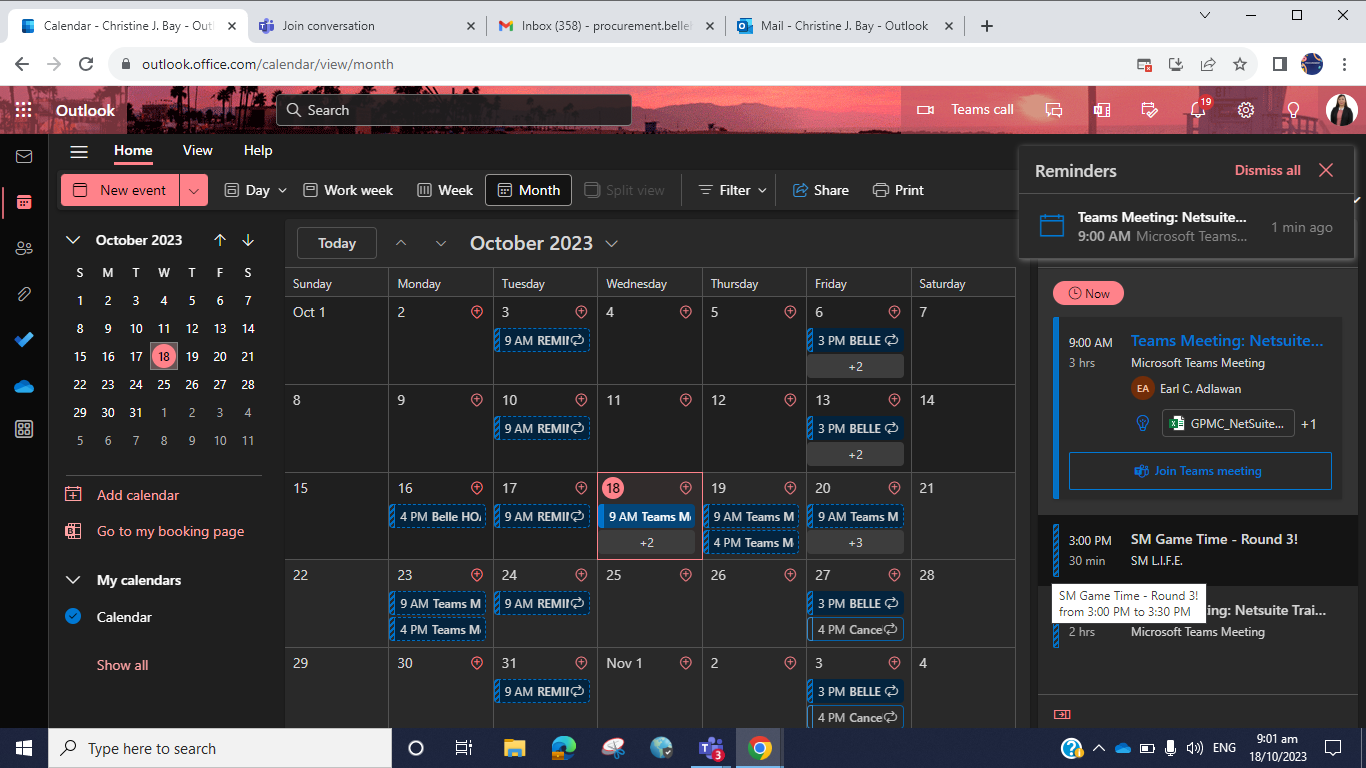
Task: Open the Filter dropdown
Action: coord(733,190)
